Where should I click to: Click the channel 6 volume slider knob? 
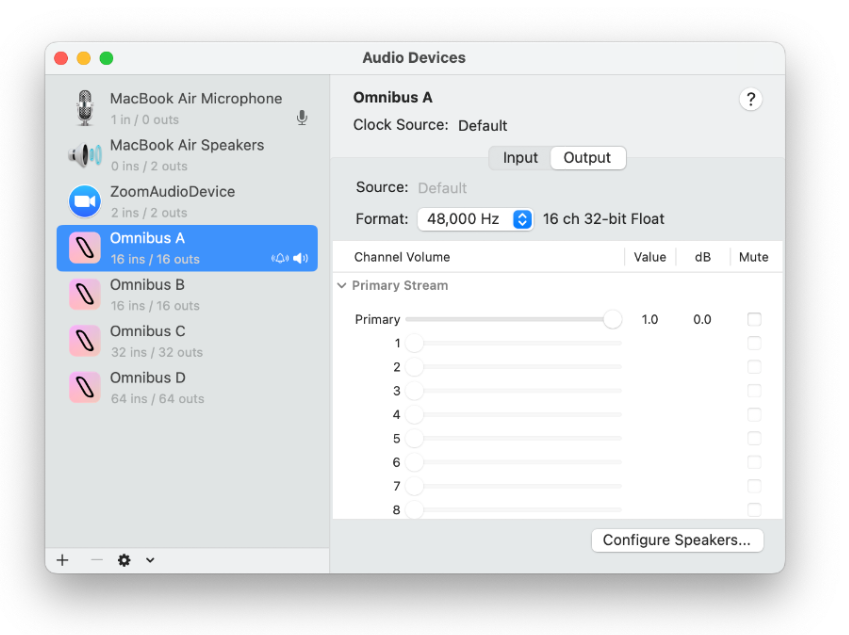414,462
